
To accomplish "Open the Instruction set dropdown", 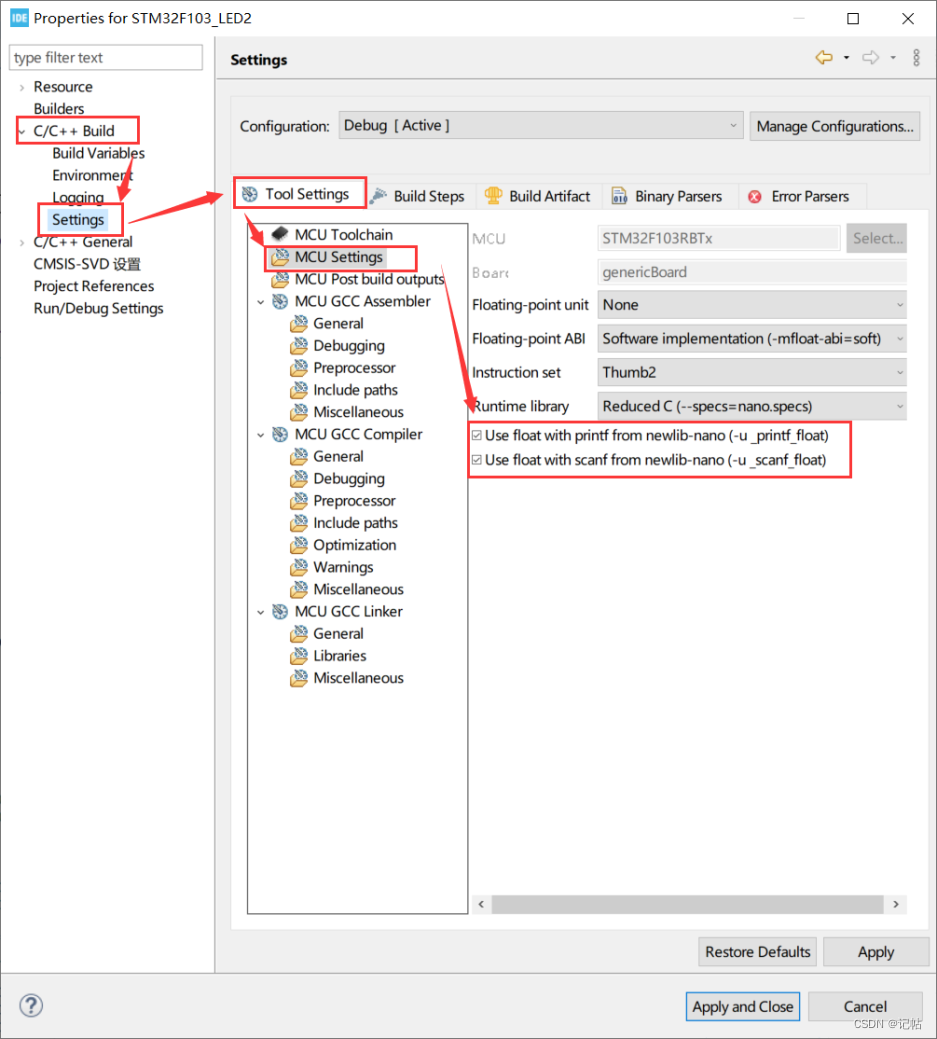I will tap(751, 372).
